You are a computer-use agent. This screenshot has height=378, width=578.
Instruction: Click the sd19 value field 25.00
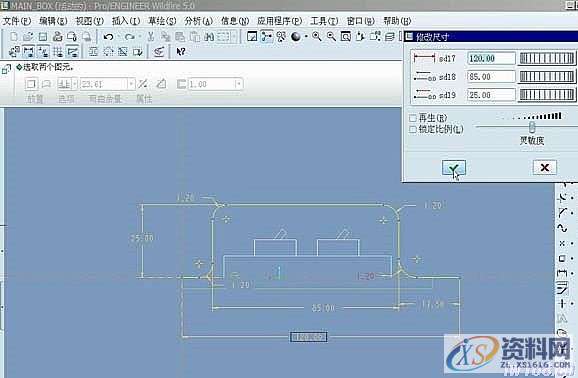tap(491, 95)
